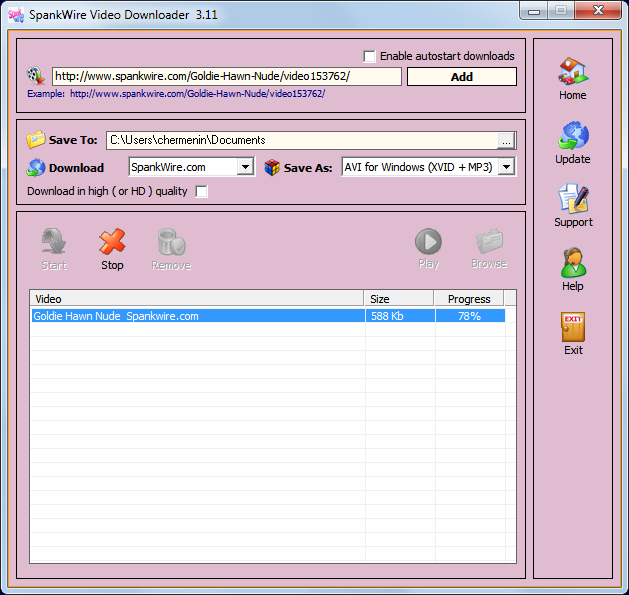Click the Save As cube icon
Screen dimensions: 629x595
272,167
